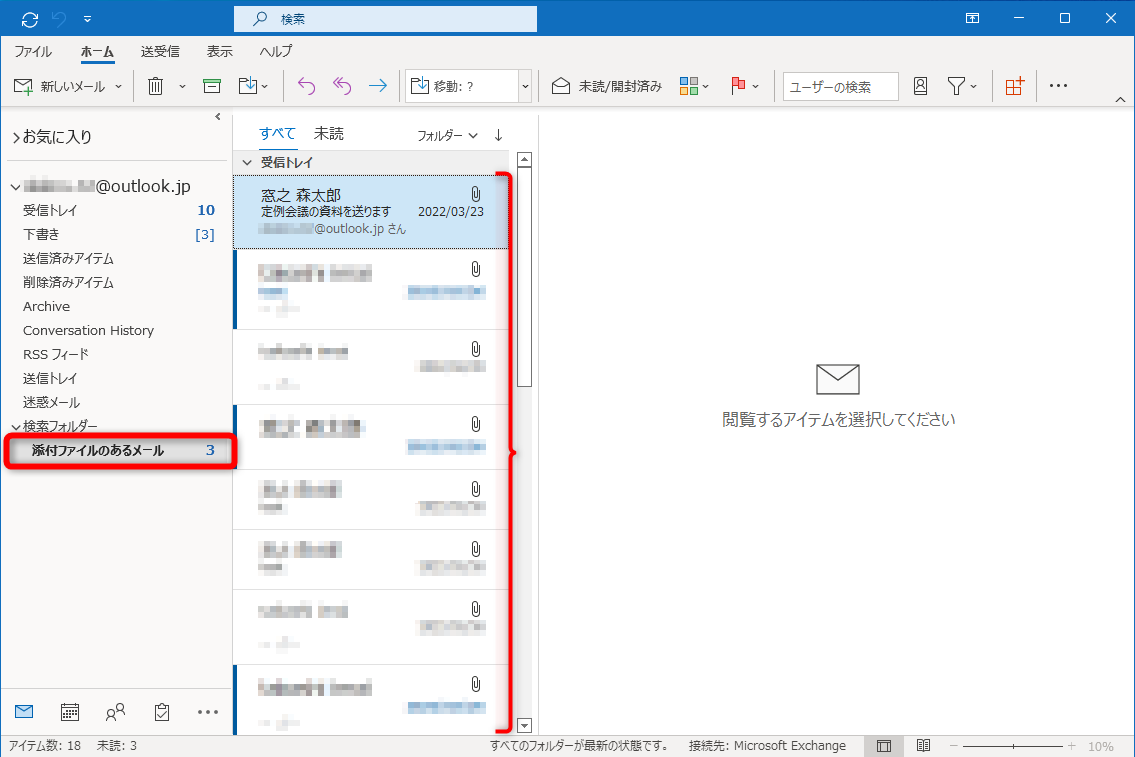Click the message list scrollbar up arrow
The height and width of the screenshot is (757, 1135).
pos(525,159)
